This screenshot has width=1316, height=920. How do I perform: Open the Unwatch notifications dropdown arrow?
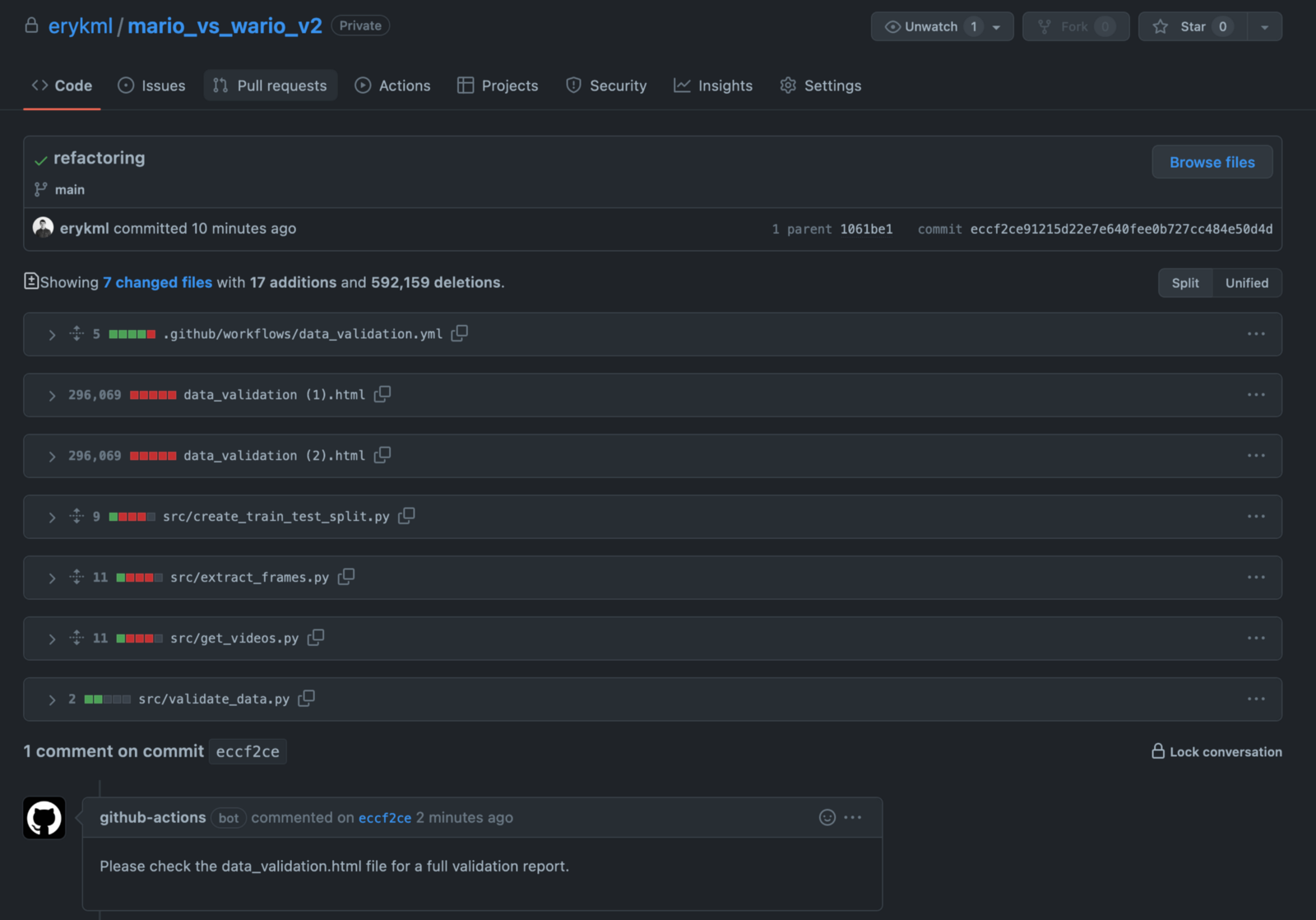click(x=997, y=27)
